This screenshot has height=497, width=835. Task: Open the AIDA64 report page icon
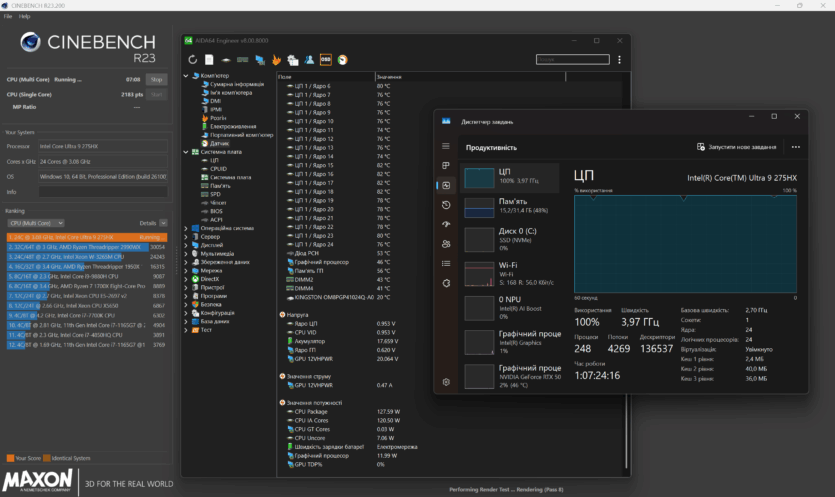point(211,60)
